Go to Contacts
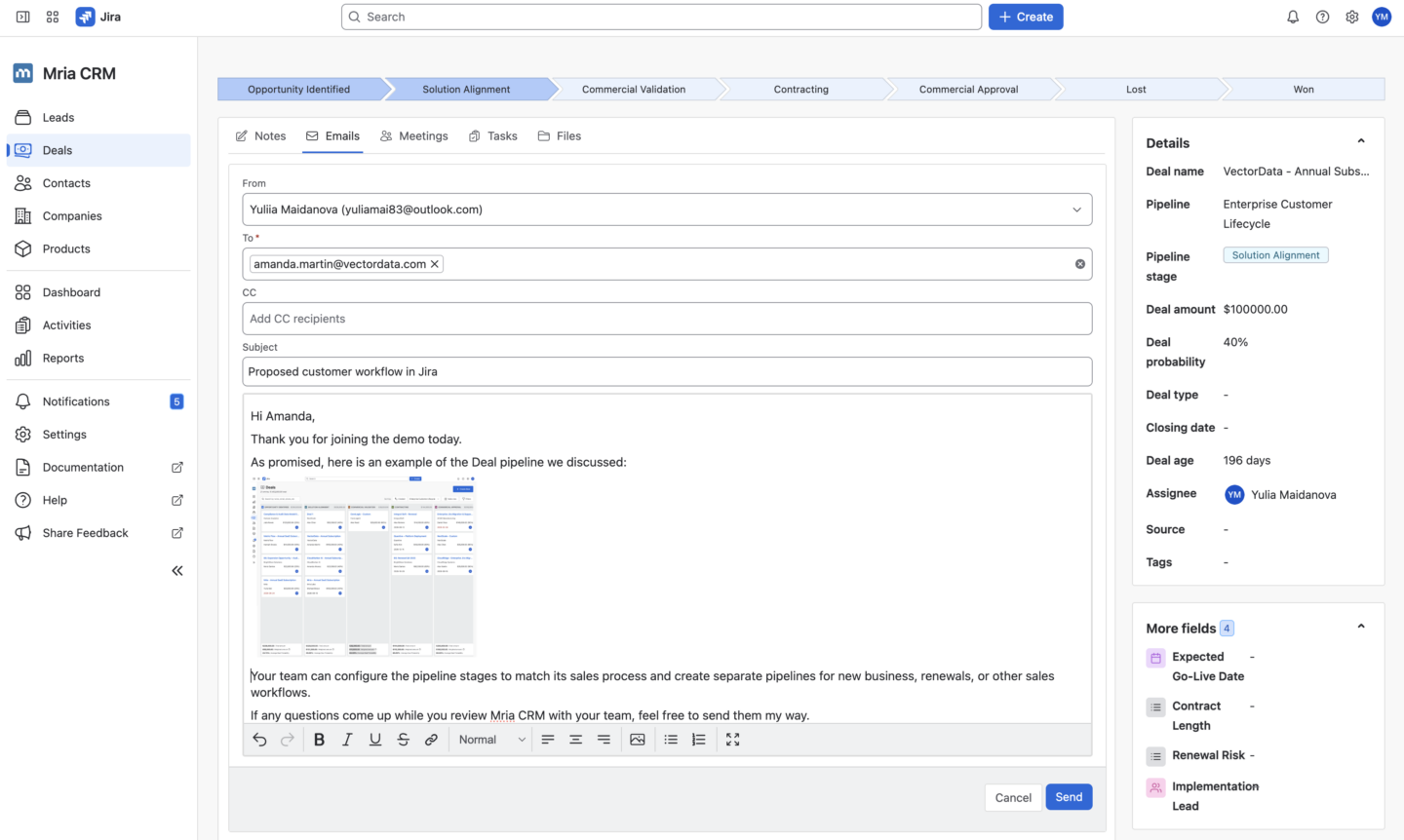1404x840 pixels. tap(98, 183)
